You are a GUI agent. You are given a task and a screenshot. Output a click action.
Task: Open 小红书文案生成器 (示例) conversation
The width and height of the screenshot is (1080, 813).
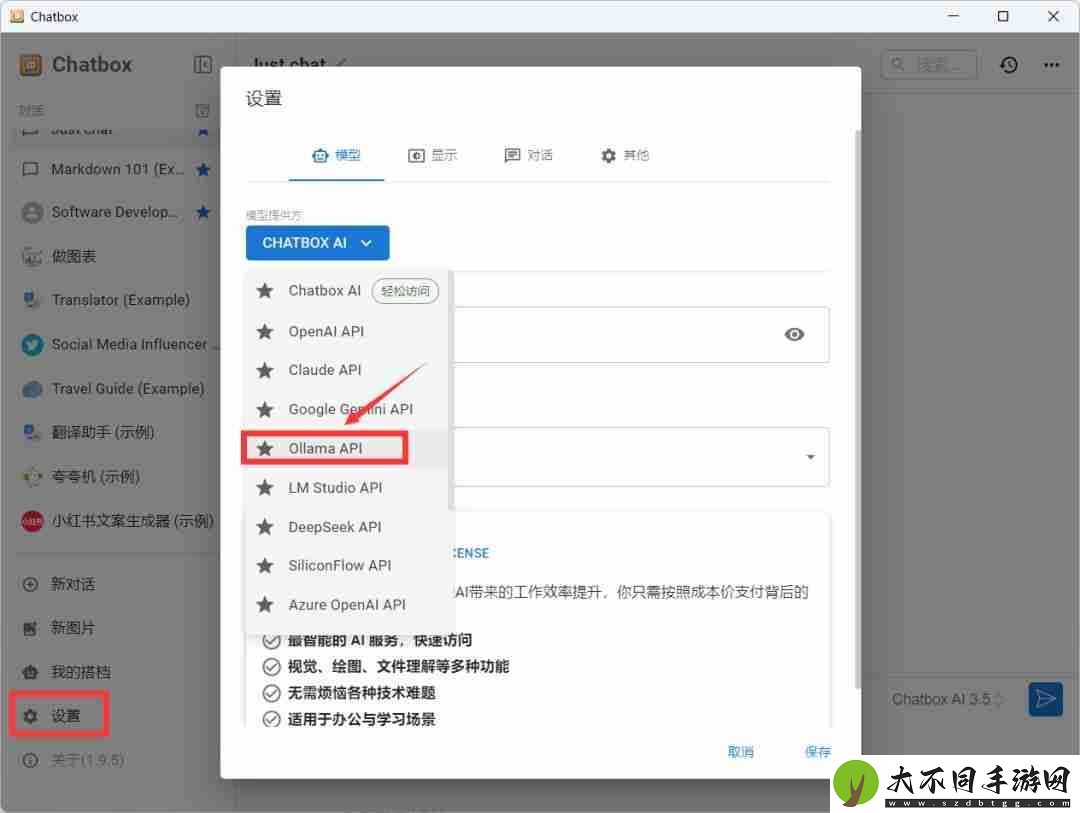tap(114, 521)
